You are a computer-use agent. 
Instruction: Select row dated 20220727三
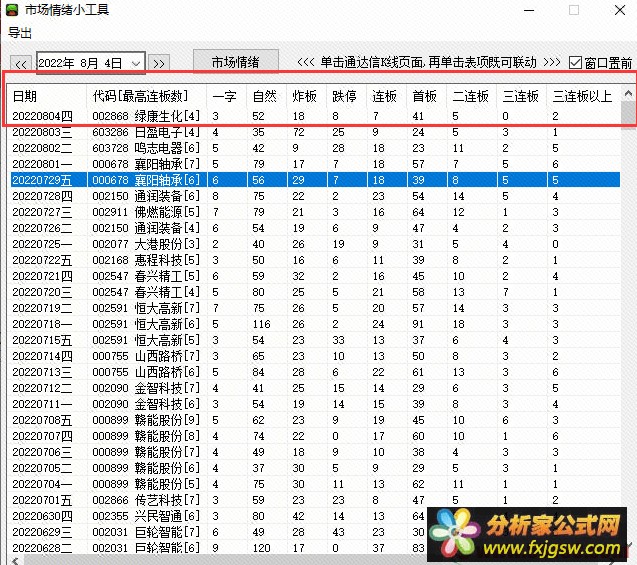[x=313, y=212]
